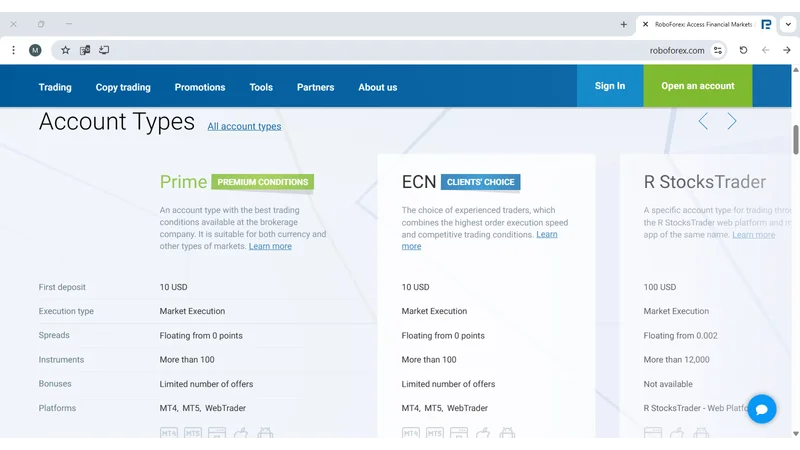
Task: Show previous account type with left chevron
Action: click(x=703, y=121)
